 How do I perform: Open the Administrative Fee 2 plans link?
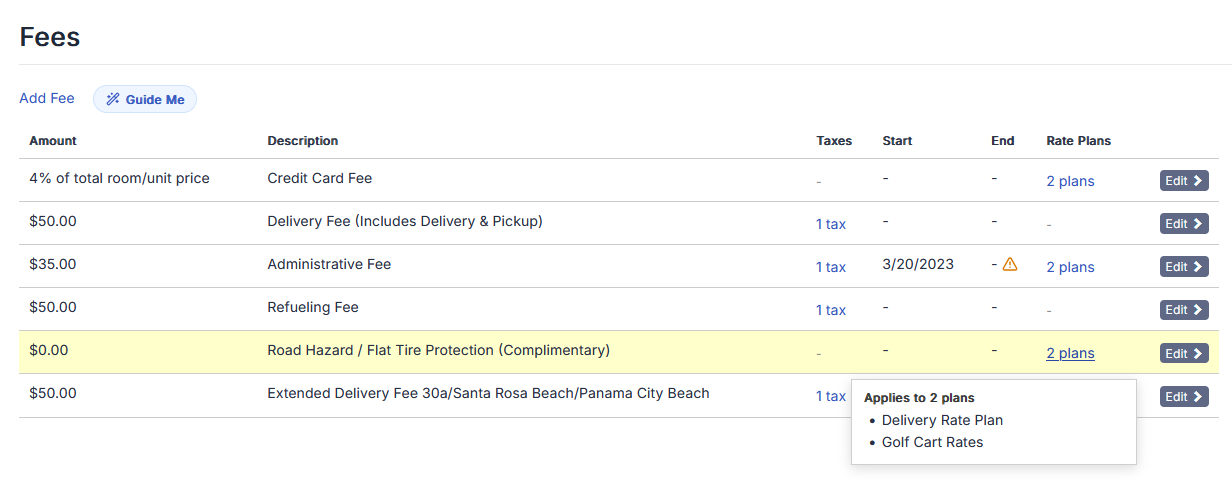click(x=1070, y=267)
